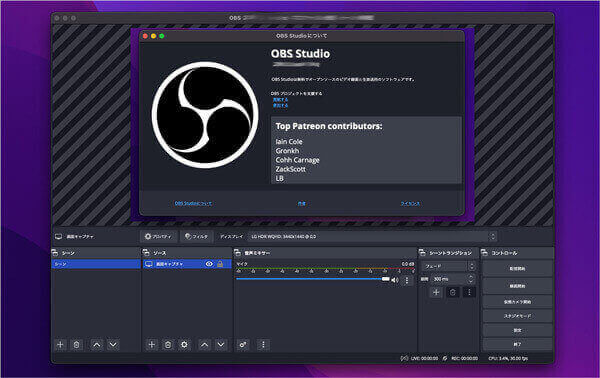Select the シーン row in scenes list
Screen dimensions: 600x378
coord(96,264)
